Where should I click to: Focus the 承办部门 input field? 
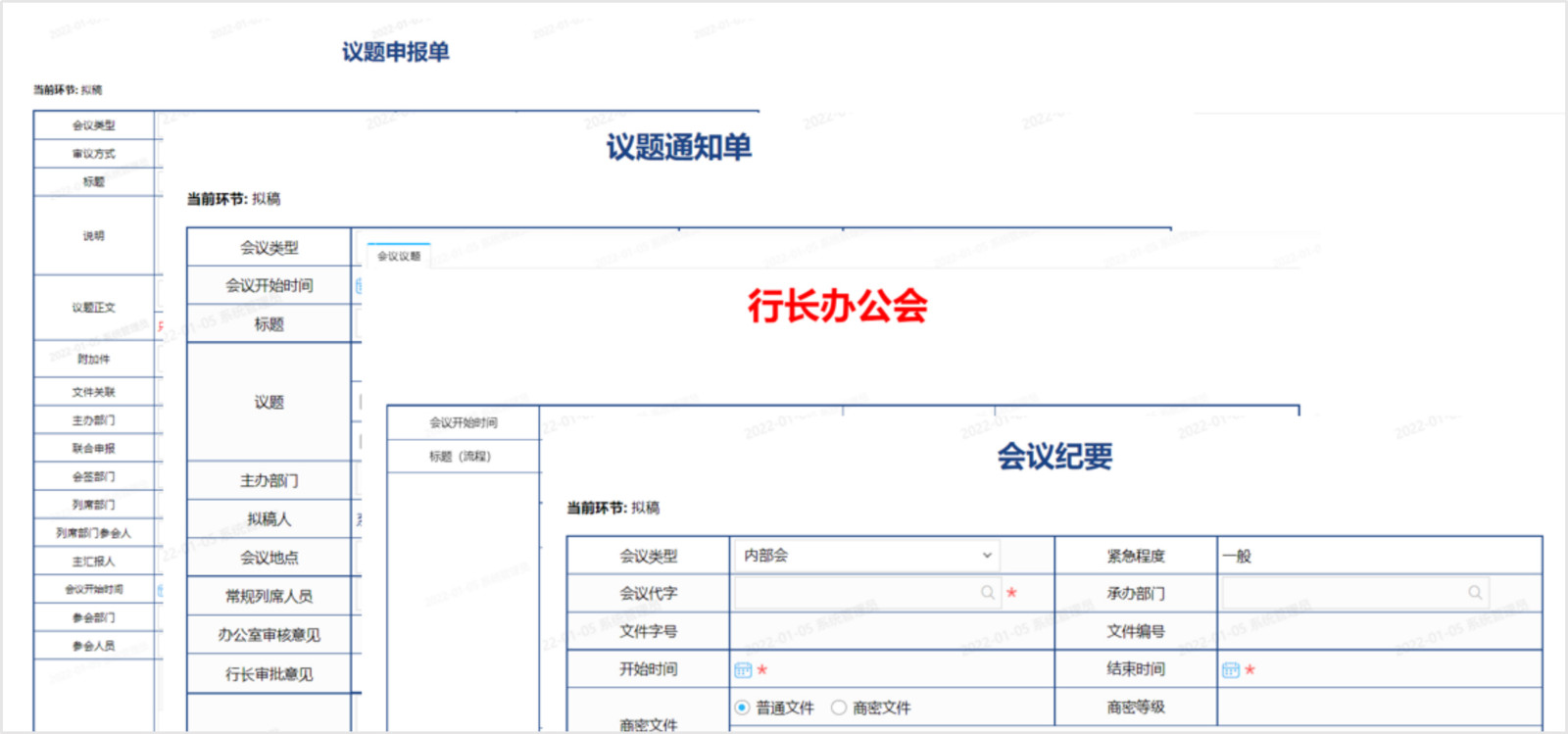tap(1345, 593)
